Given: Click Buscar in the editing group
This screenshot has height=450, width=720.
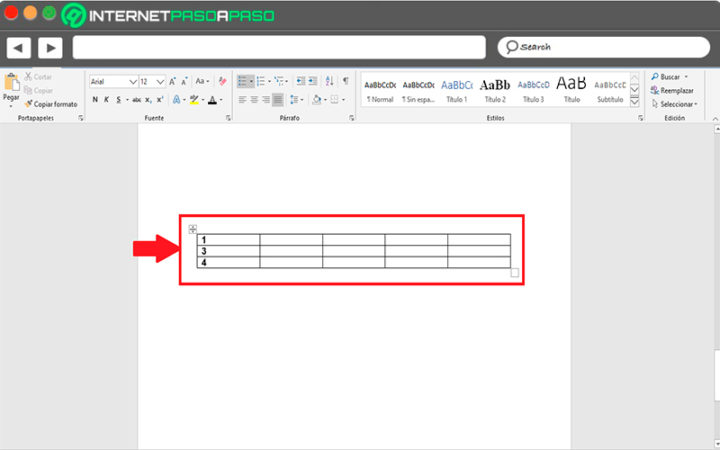Looking at the screenshot, I should click(669, 77).
